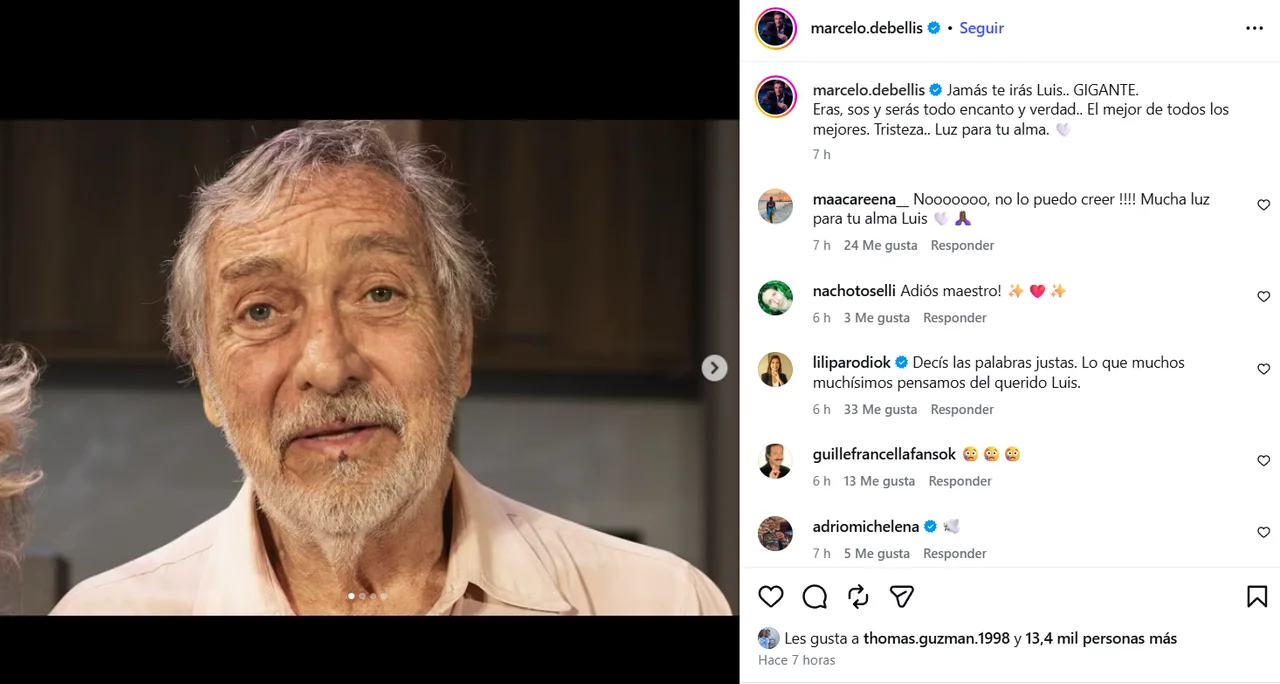Like guillefrancellafansok's comment heart

[1263, 461]
